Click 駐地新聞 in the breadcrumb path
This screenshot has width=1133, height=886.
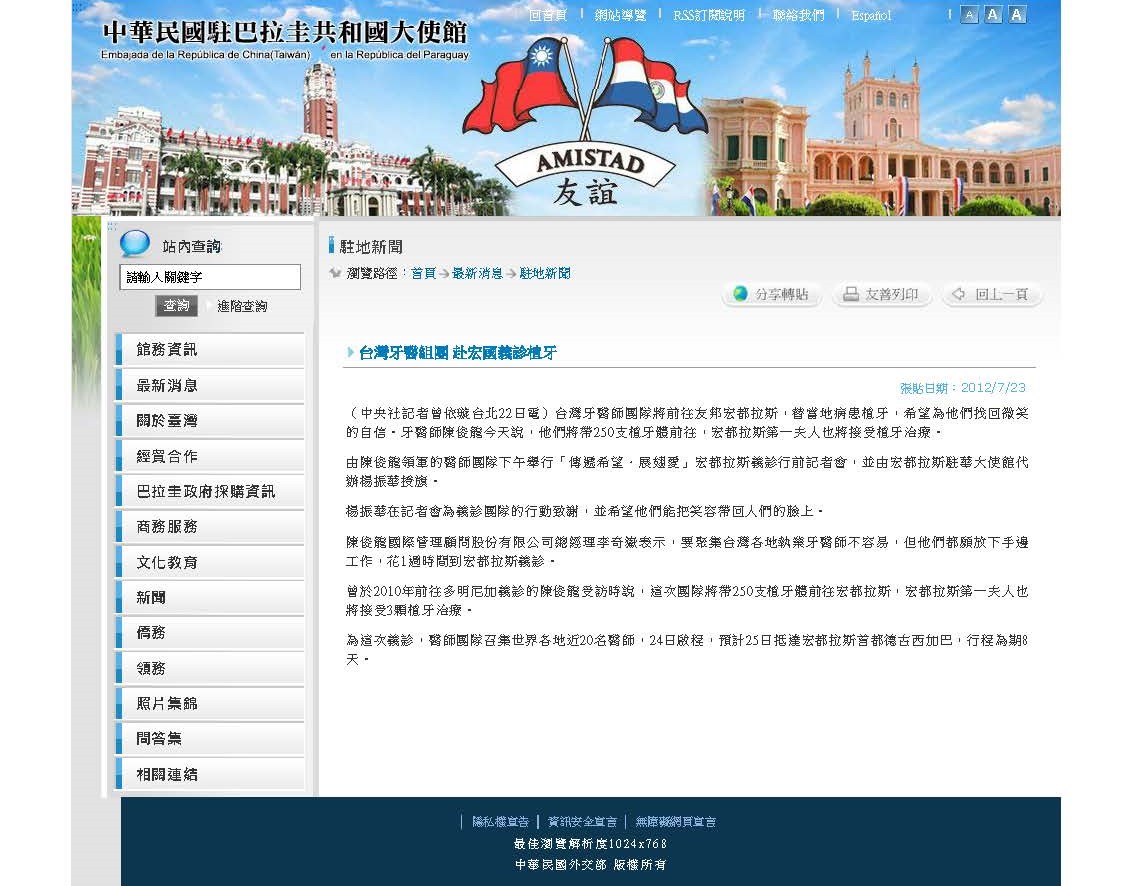coord(545,273)
